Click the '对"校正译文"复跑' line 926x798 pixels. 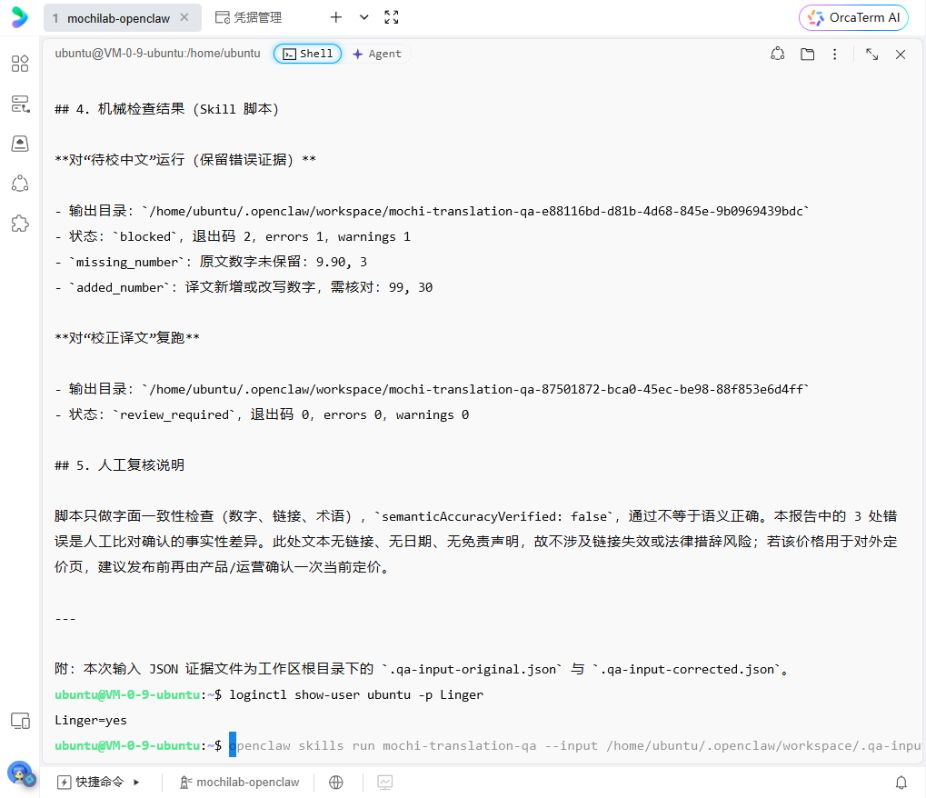[x=127, y=338]
